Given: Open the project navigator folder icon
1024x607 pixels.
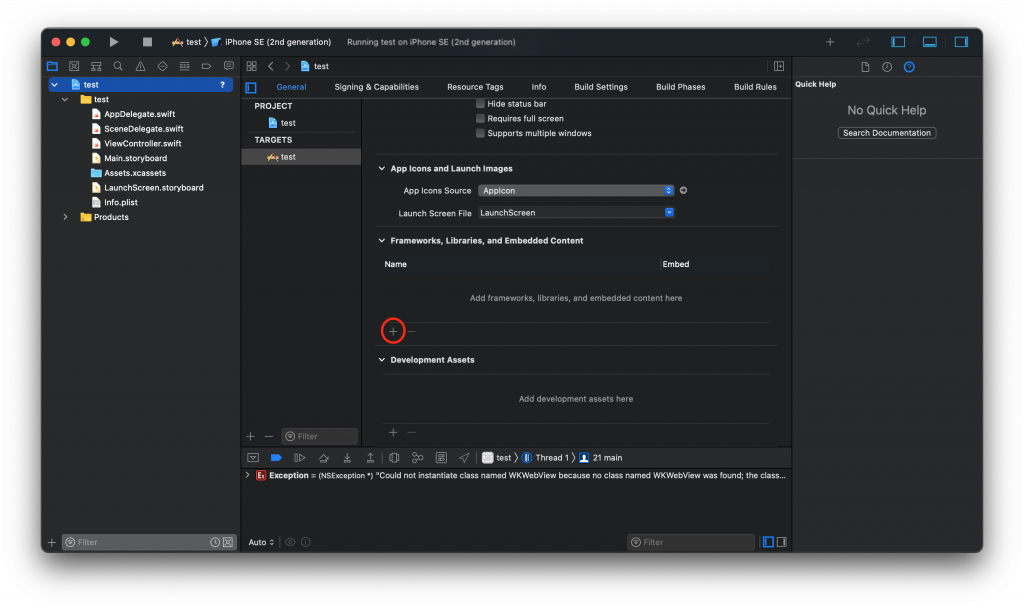Looking at the screenshot, I should [52, 66].
